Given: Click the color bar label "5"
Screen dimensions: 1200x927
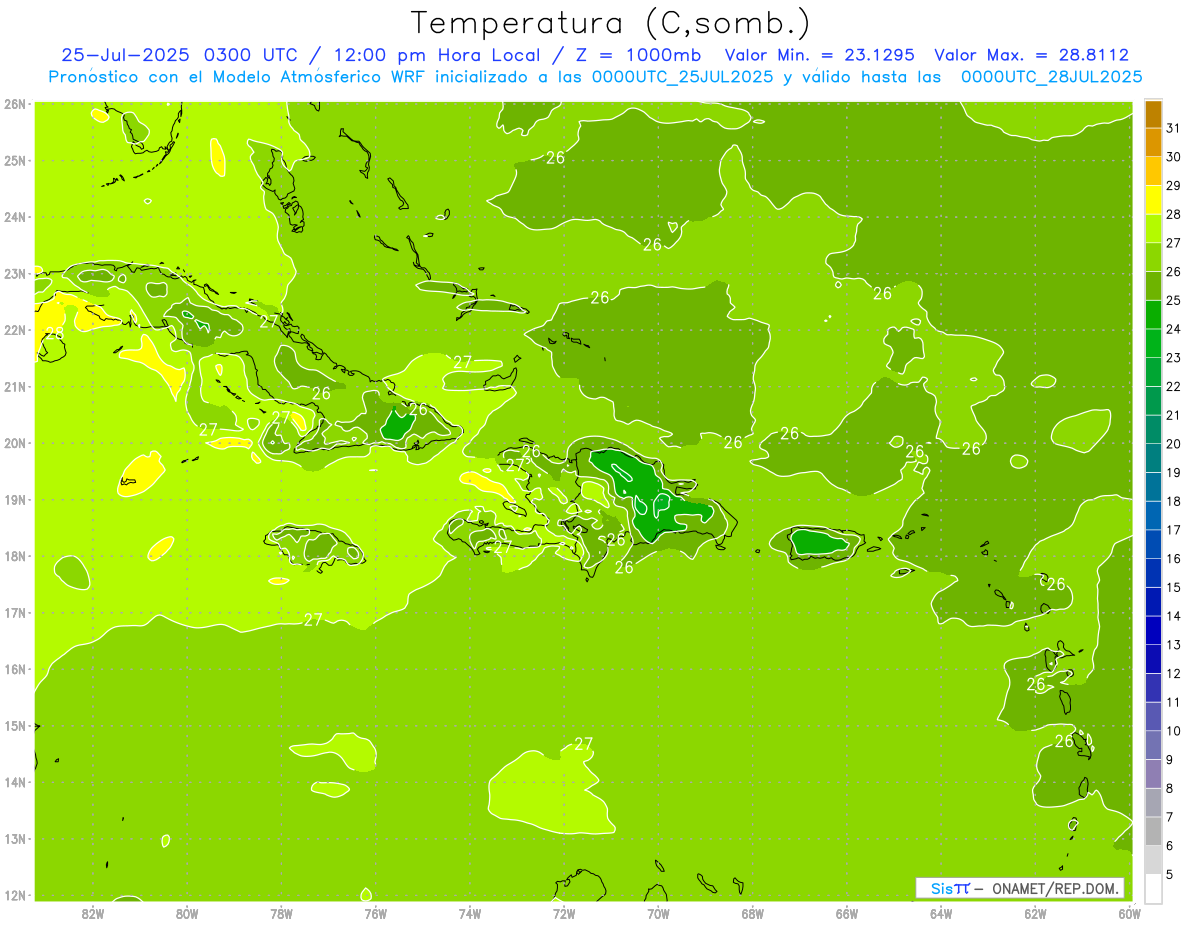Looking at the screenshot, I should pyautogui.click(x=1170, y=875).
